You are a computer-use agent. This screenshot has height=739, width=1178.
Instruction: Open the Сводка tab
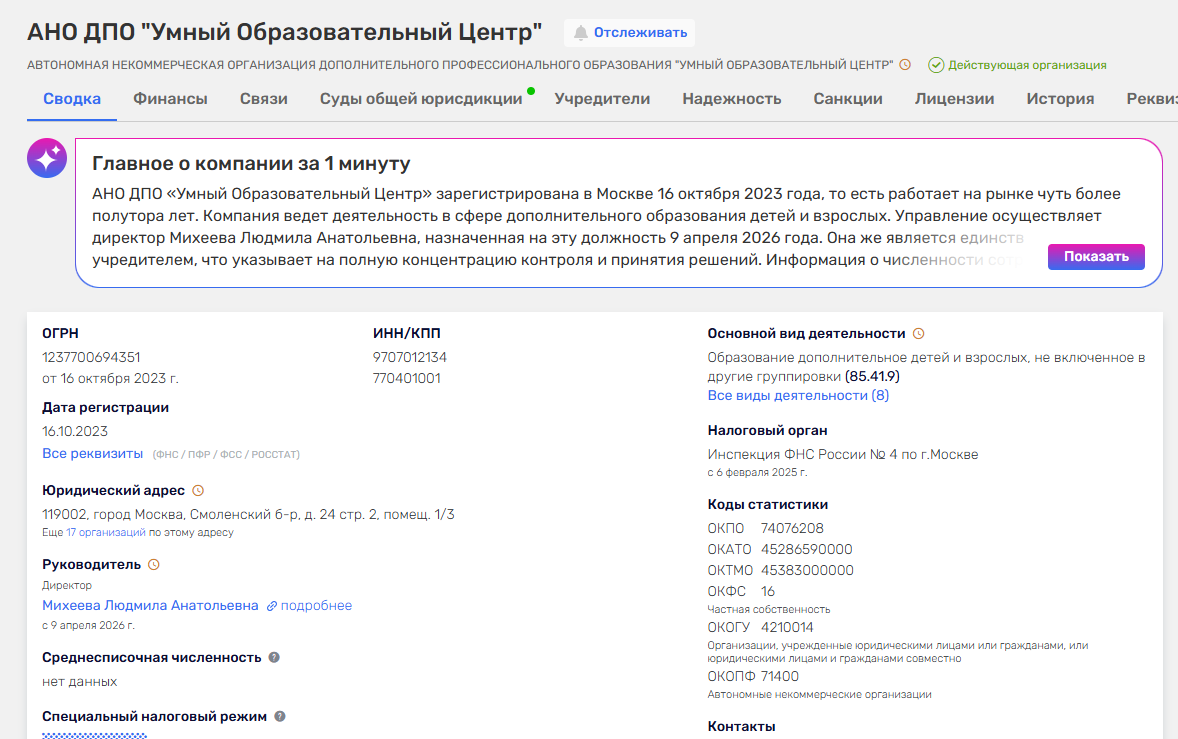pyautogui.click(x=72, y=99)
